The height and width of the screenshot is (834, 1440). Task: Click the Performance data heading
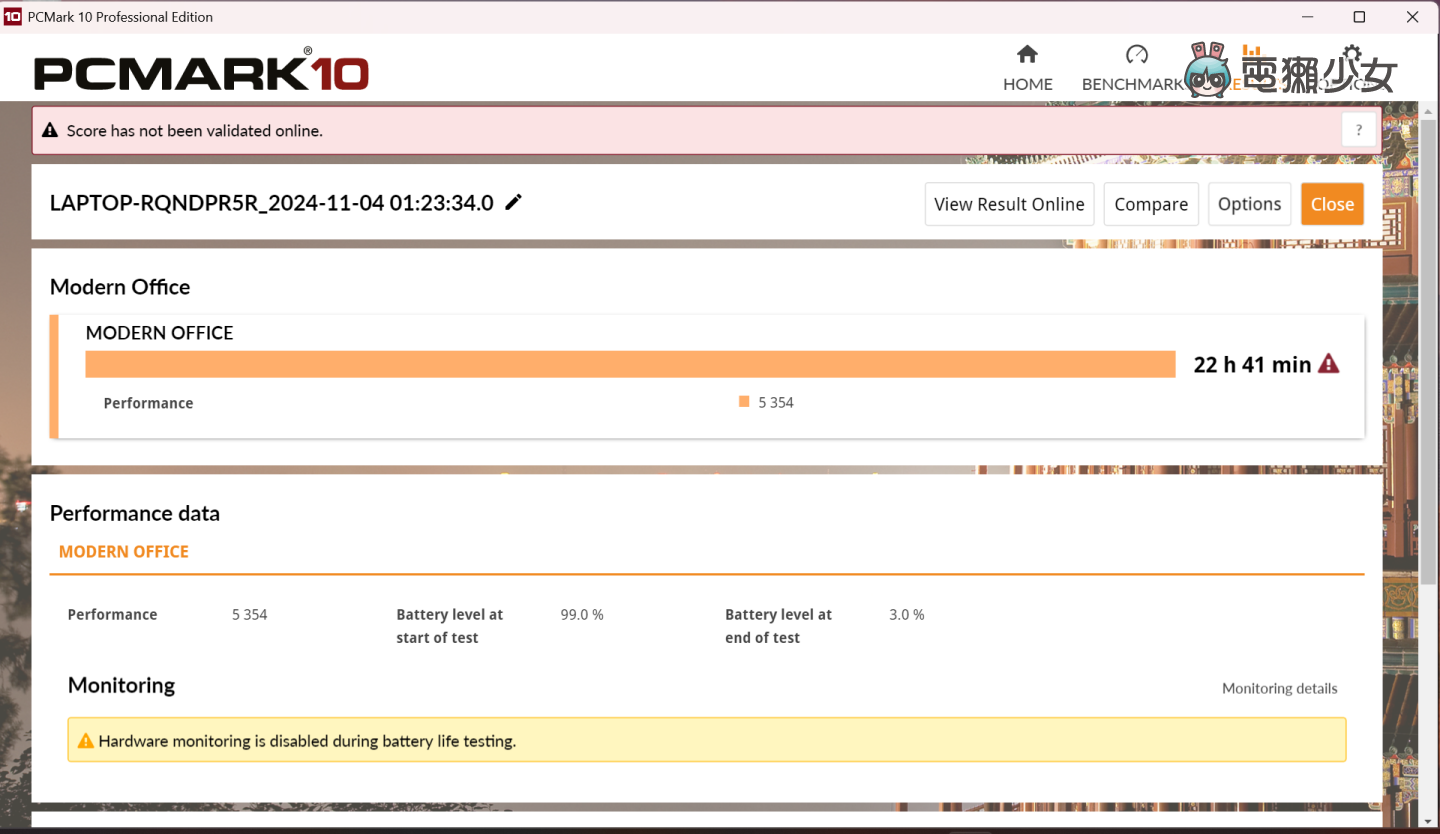[x=135, y=513]
